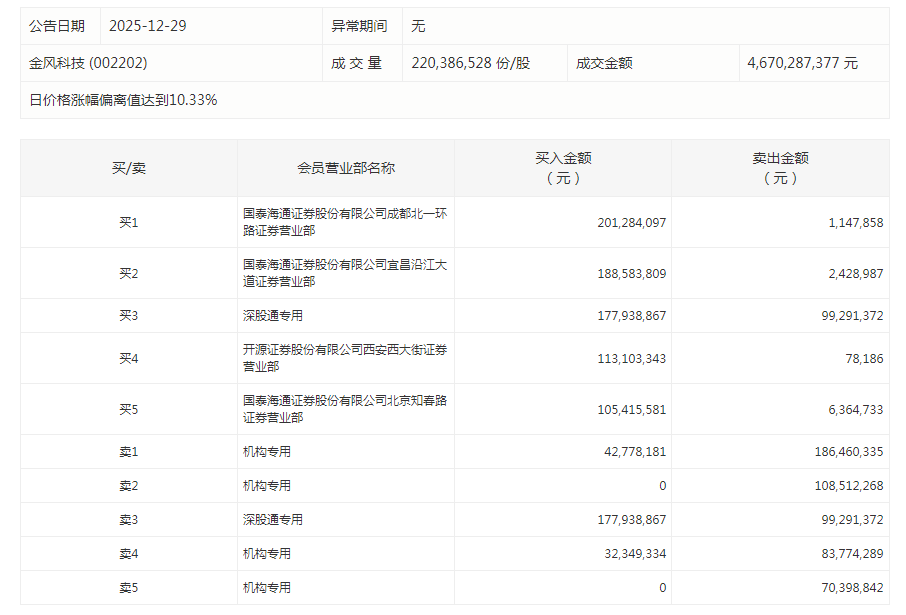Click the stock name 金风科技 (002202)
Viewport: 906px width, 615px height.
point(89,63)
